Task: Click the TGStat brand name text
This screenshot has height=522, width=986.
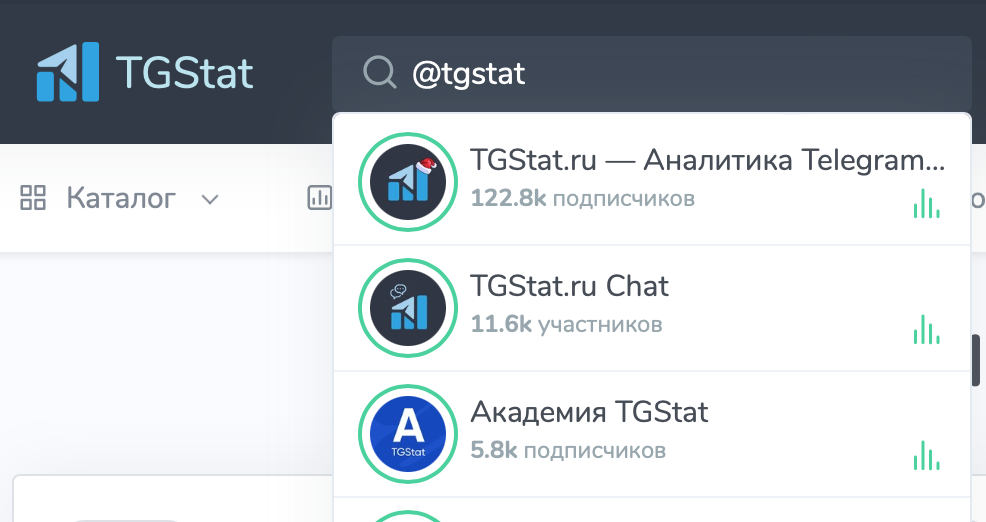Action: pos(185,72)
